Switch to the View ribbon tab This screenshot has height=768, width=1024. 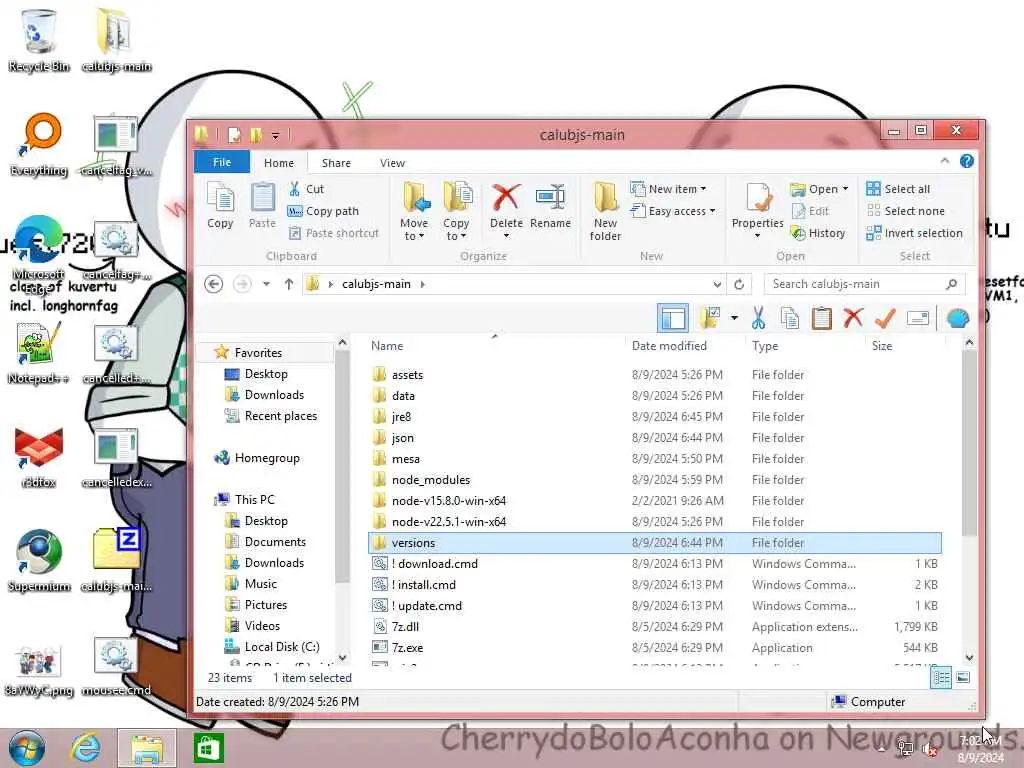point(392,163)
